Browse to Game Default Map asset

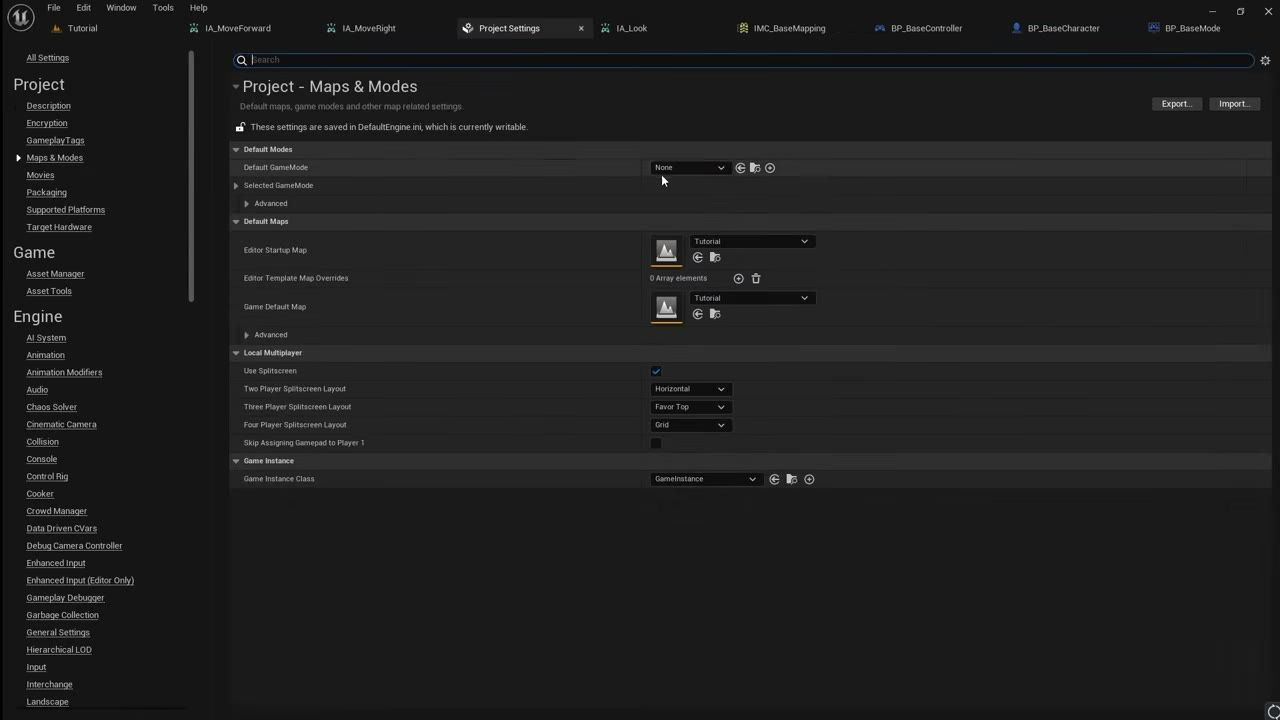[x=715, y=314]
